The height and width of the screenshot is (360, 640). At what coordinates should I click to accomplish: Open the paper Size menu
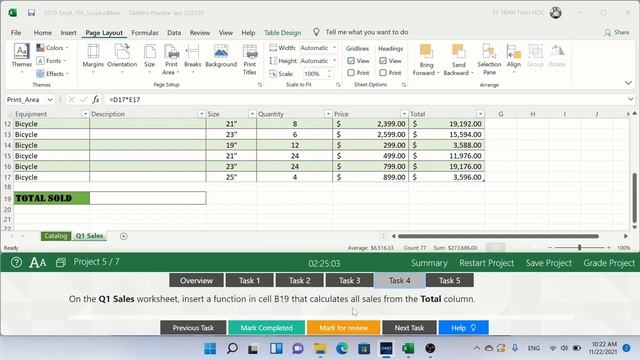pos(149,59)
